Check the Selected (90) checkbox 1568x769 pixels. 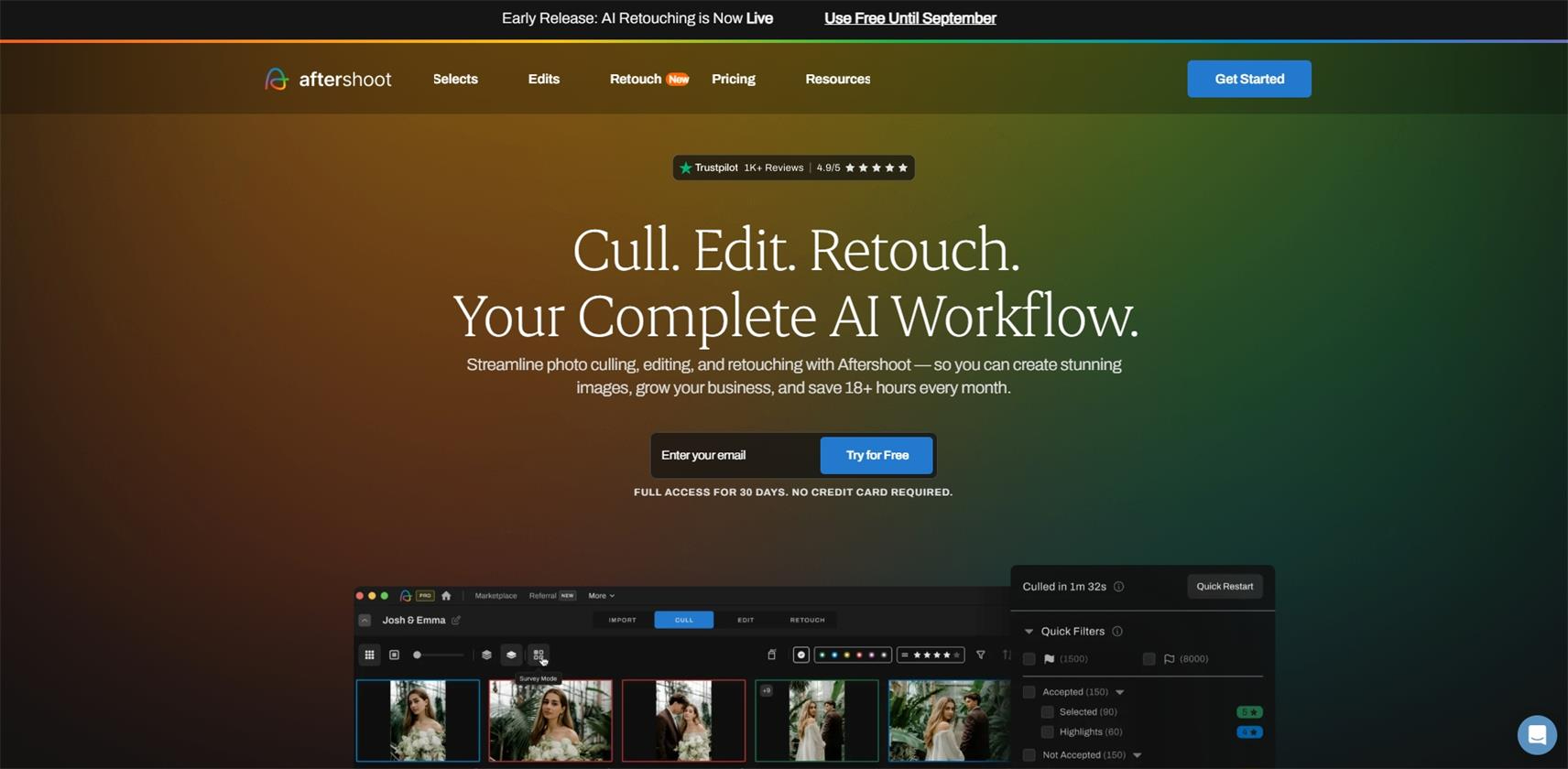[1047, 712]
